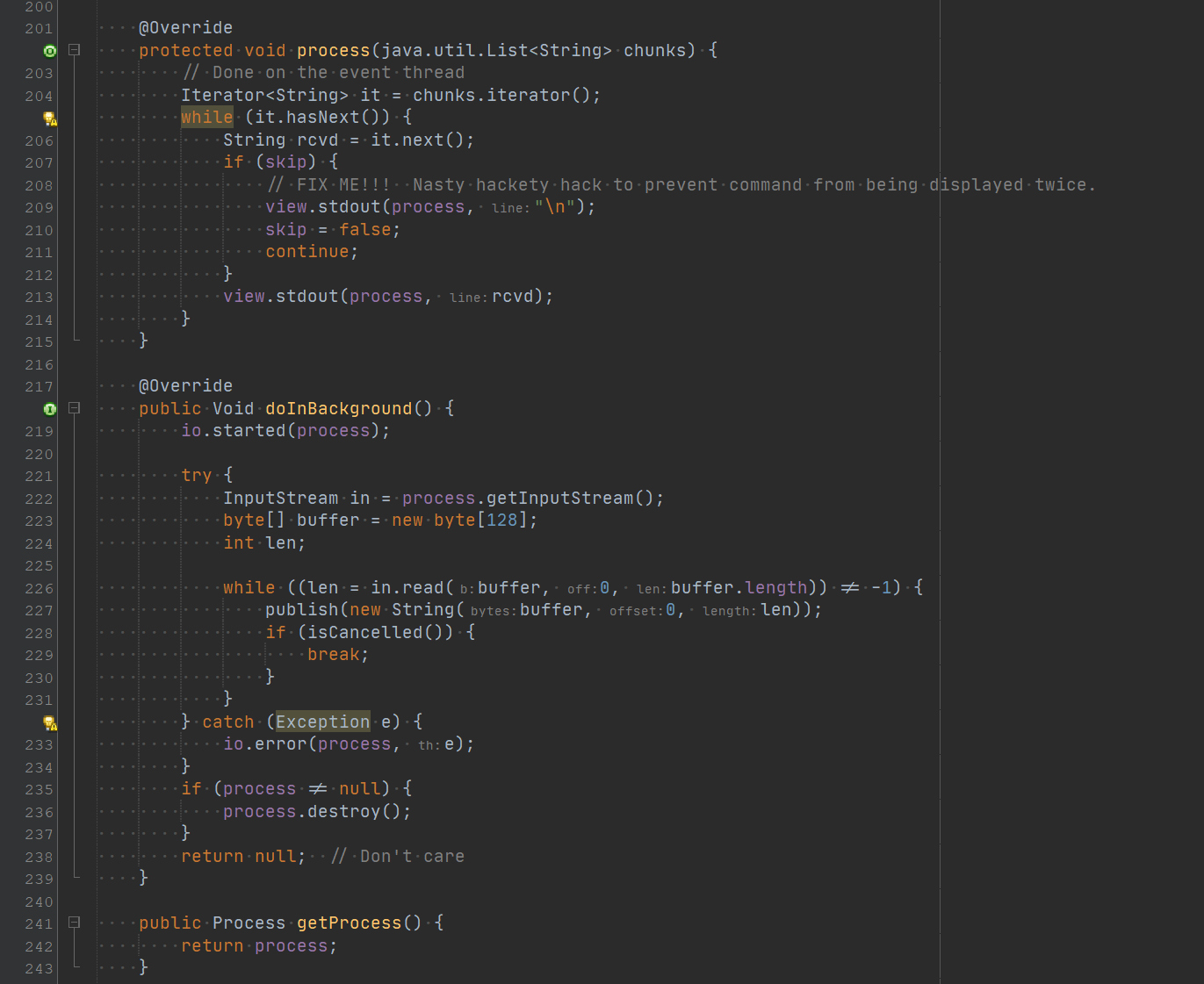Click the highlighted "Exception" in the catch clause
1204x984 pixels.
(323, 722)
